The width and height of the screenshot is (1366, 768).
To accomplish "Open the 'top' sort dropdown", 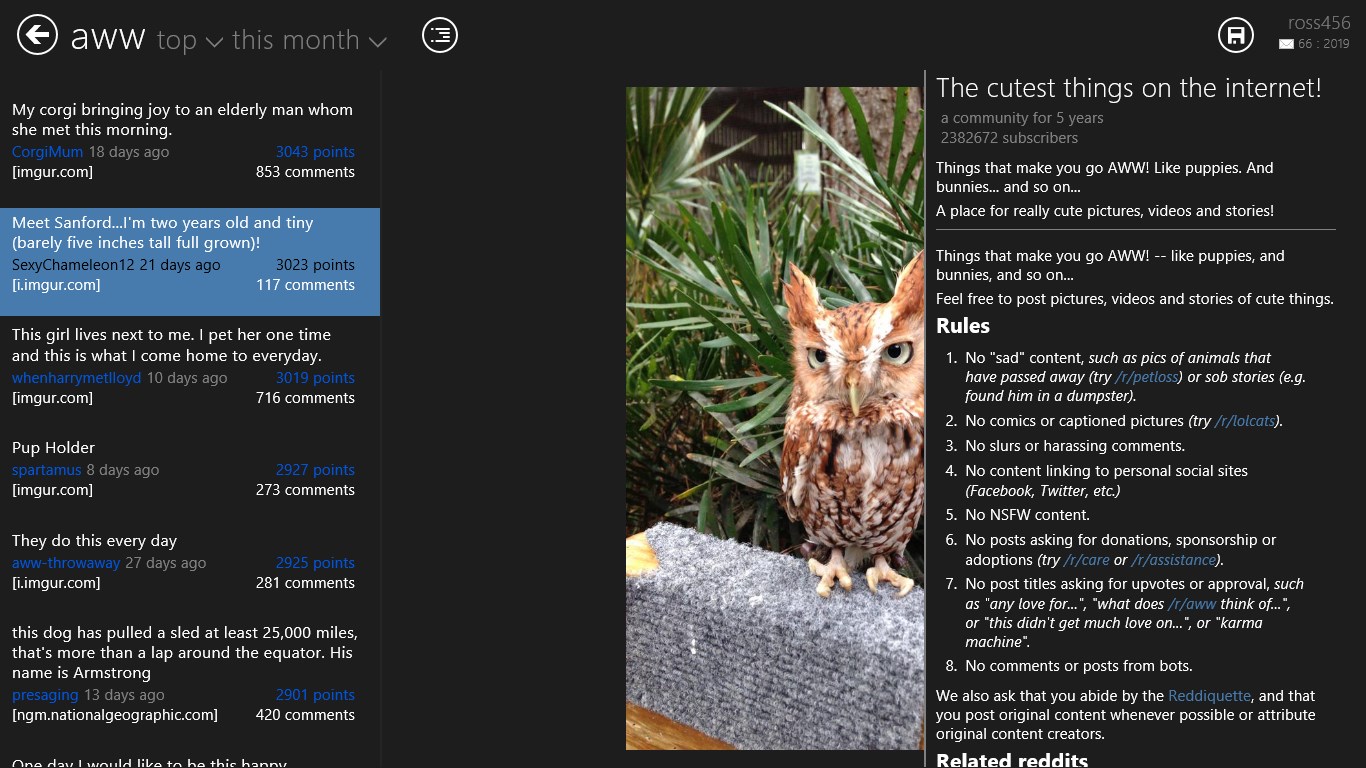I will tap(190, 40).
